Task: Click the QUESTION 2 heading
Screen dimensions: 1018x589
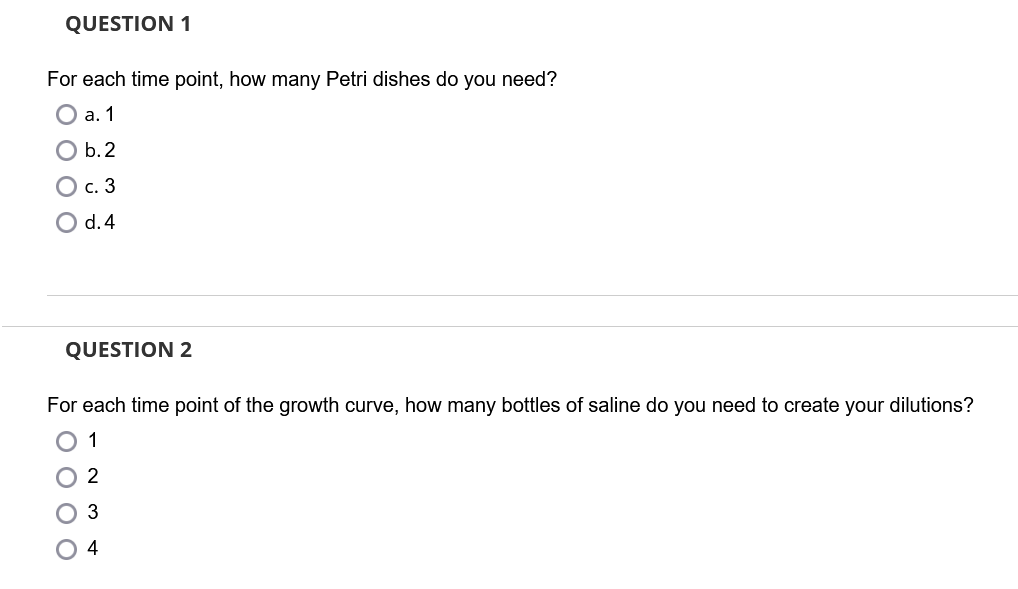Action: (x=129, y=350)
